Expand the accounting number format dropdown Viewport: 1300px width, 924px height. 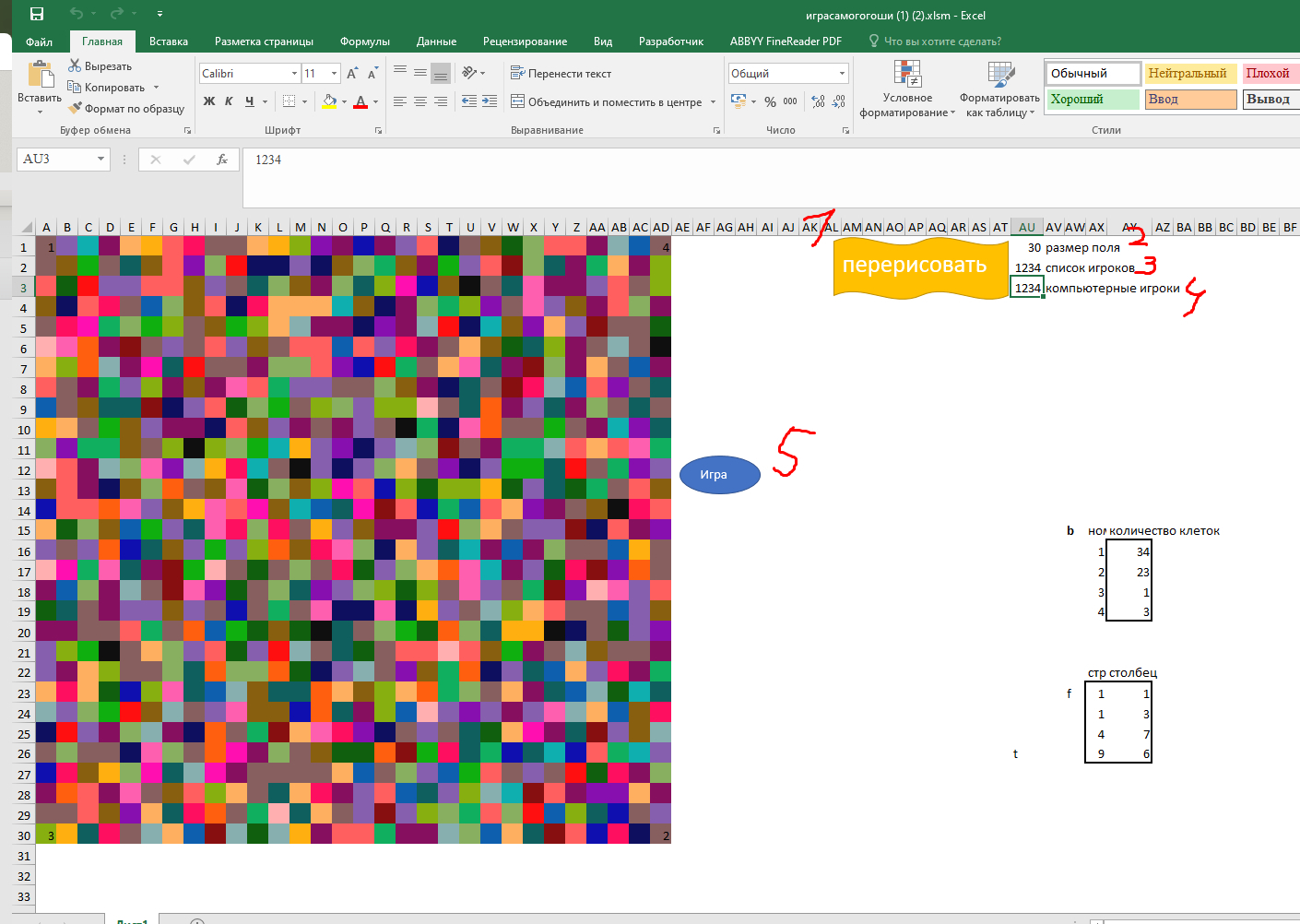[x=753, y=101]
